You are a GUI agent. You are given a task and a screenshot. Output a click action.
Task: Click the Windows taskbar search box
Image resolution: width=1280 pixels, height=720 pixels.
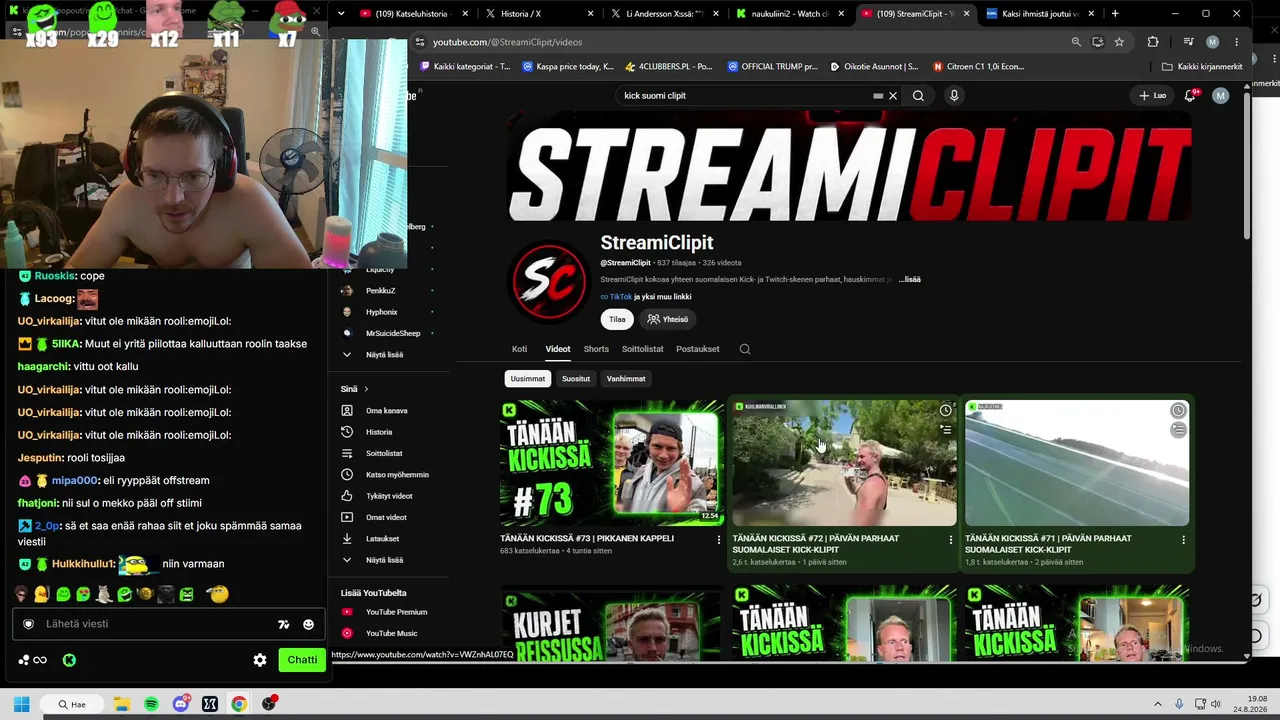tap(72, 704)
